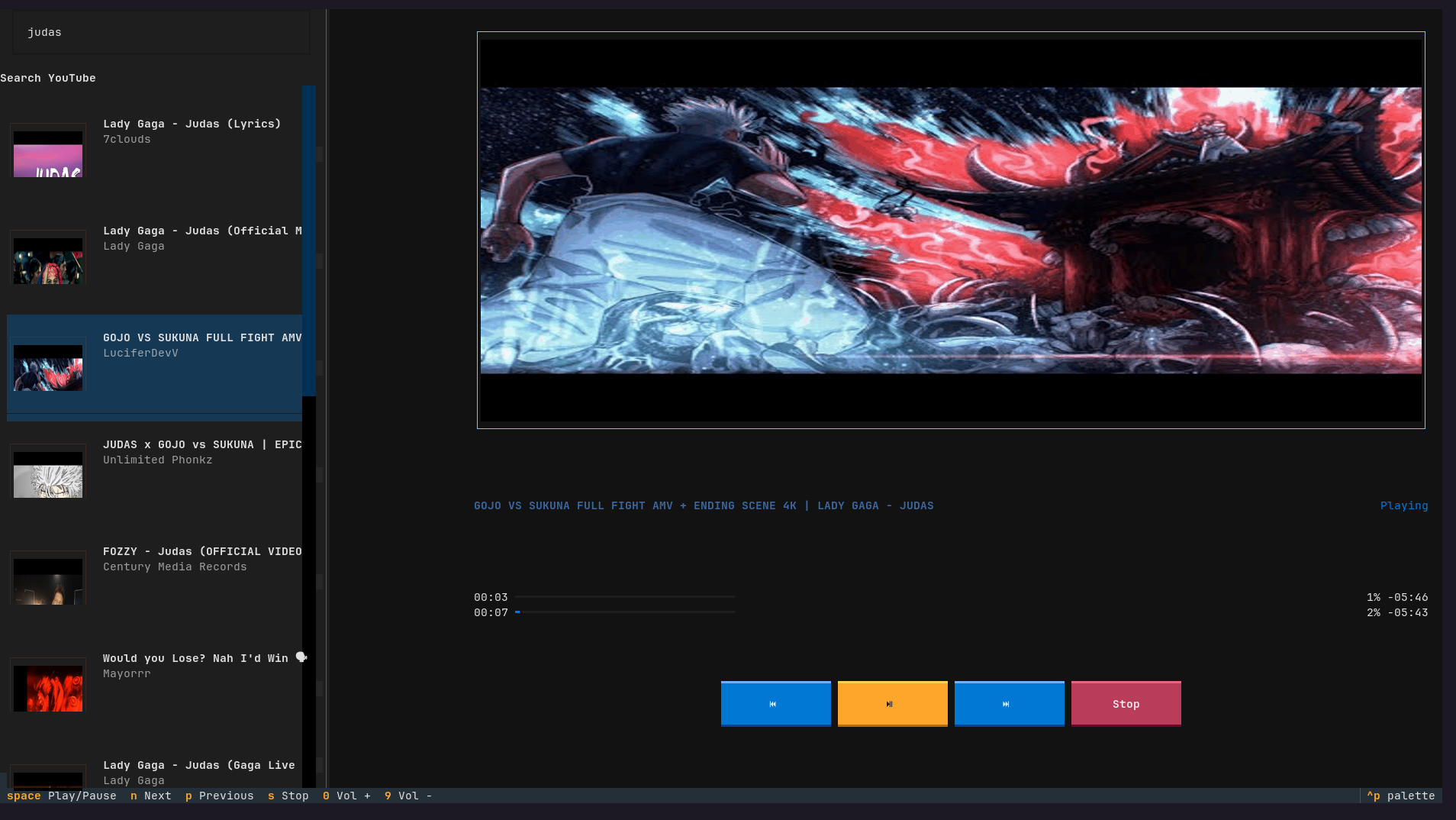Click 's Stop' footer shortcut
Screen dimensions: 1456x820
click(288, 796)
